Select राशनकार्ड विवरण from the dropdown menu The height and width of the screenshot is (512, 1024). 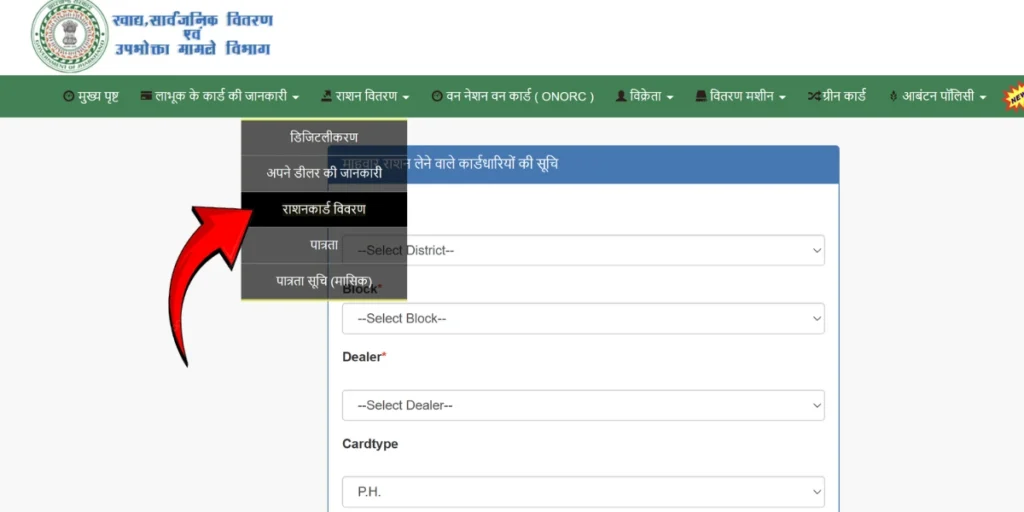pyautogui.click(x=324, y=209)
